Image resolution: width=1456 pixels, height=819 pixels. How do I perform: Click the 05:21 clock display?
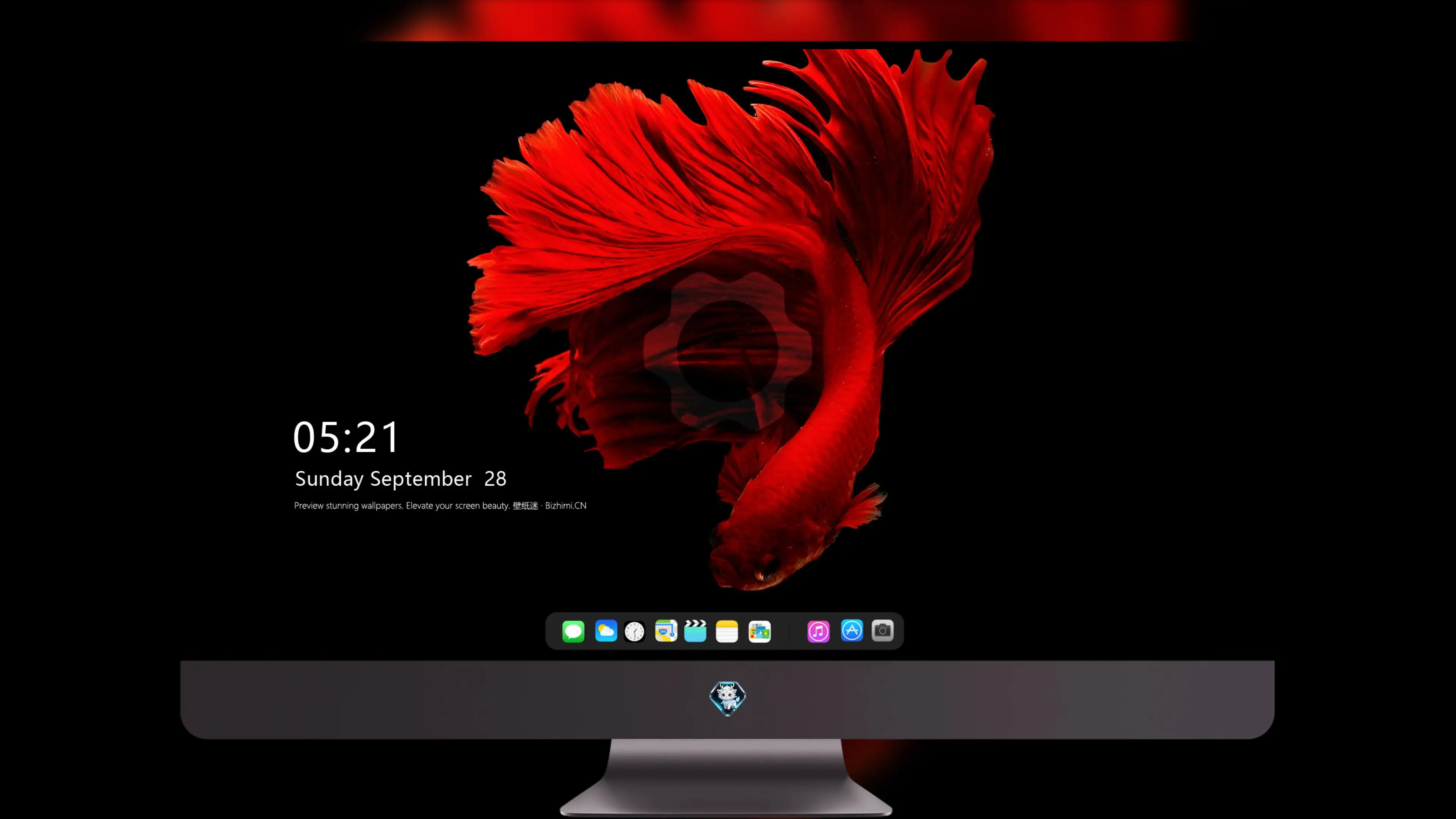pyautogui.click(x=346, y=437)
